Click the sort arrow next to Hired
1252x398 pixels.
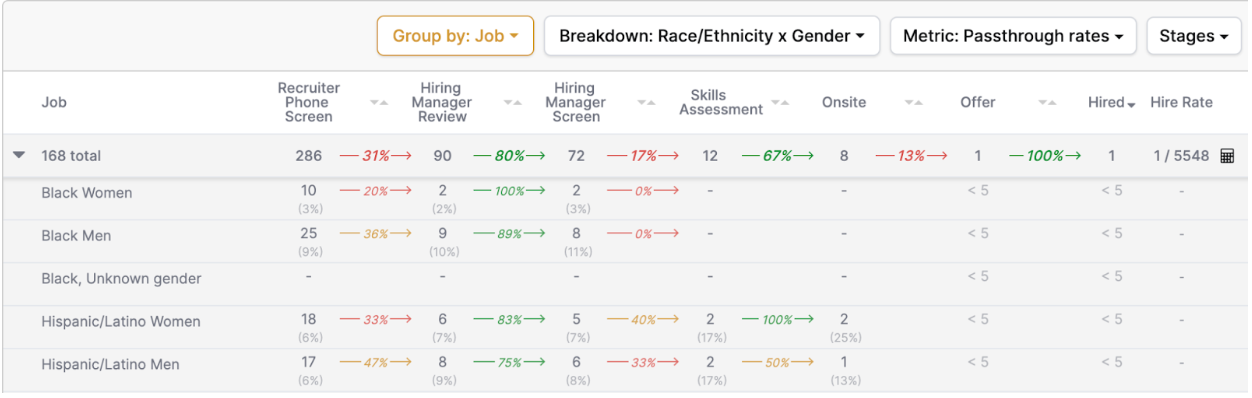click(x=1131, y=104)
